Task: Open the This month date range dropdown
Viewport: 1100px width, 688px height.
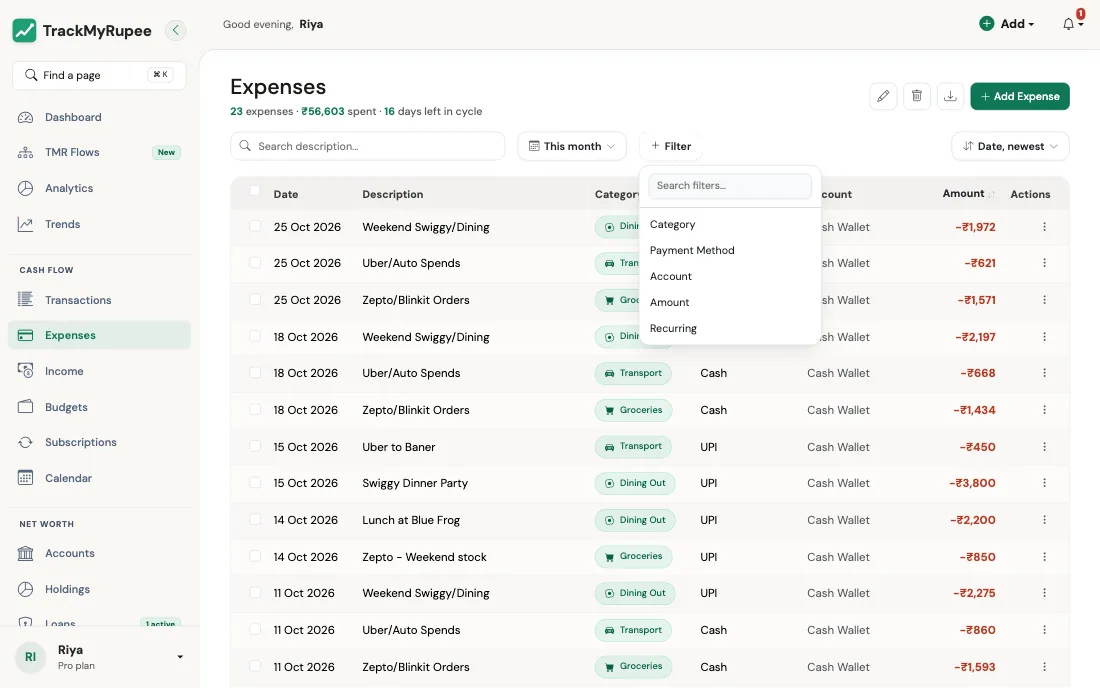Action: [x=572, y=146]
